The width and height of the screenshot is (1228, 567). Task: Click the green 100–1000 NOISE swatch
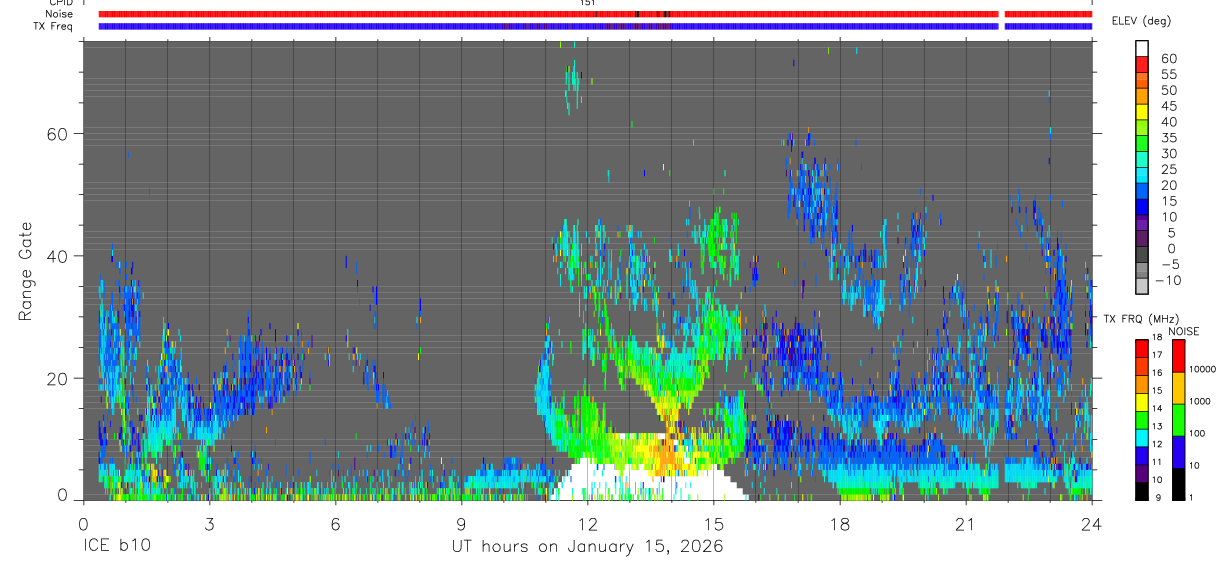point(1178,419)
